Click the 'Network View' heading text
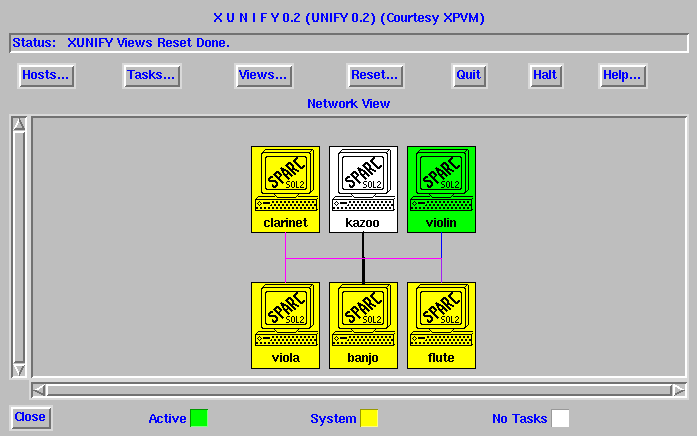Image resolution: width=697 pixels, height=436 pixels. [349, 104]
